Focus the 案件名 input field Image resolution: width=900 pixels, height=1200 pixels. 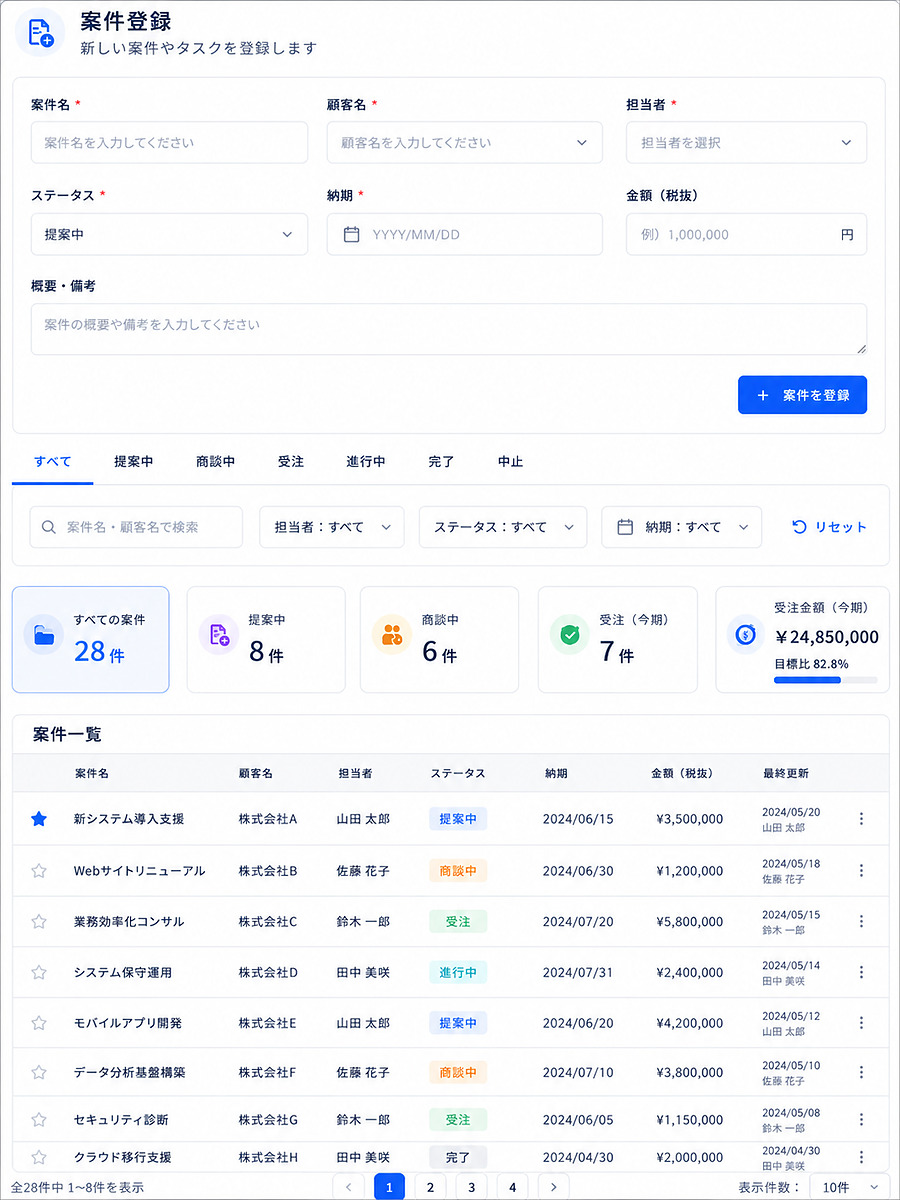point(169,142)
